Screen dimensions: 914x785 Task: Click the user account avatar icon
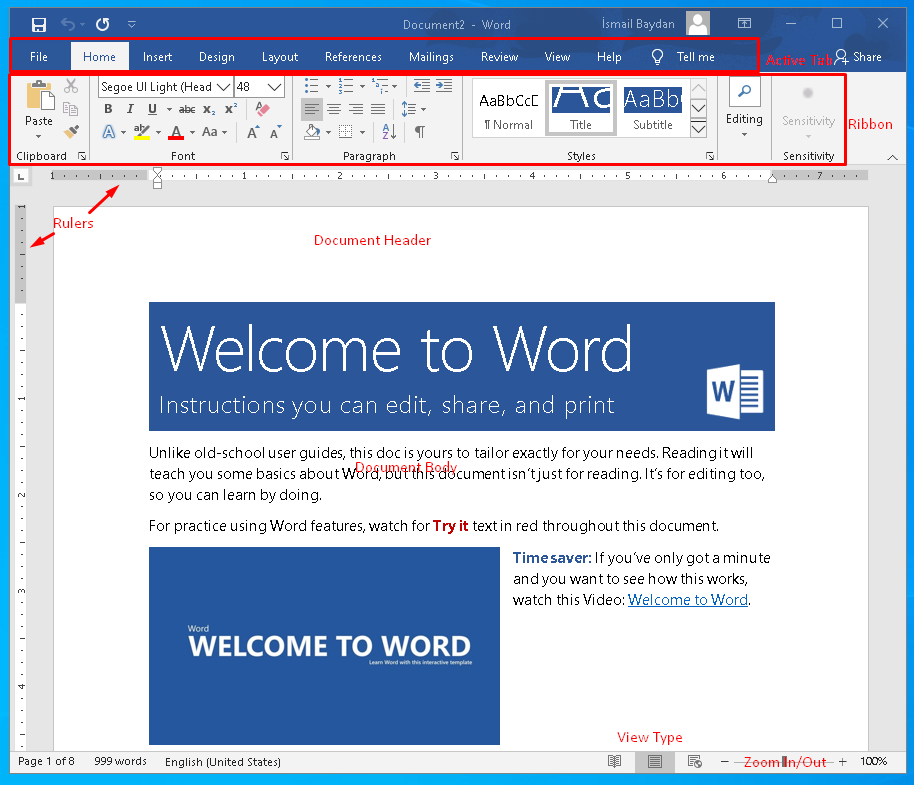[698, 23]
